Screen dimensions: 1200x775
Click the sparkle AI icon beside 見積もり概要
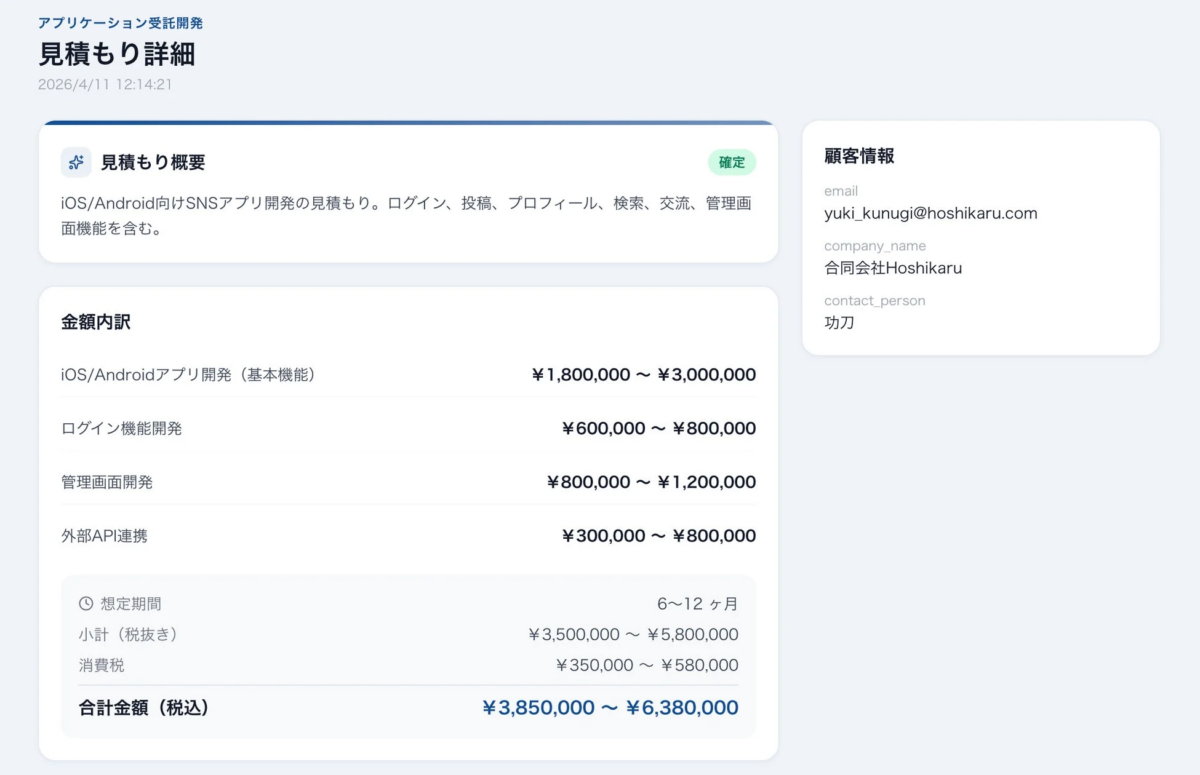point(74,161)
